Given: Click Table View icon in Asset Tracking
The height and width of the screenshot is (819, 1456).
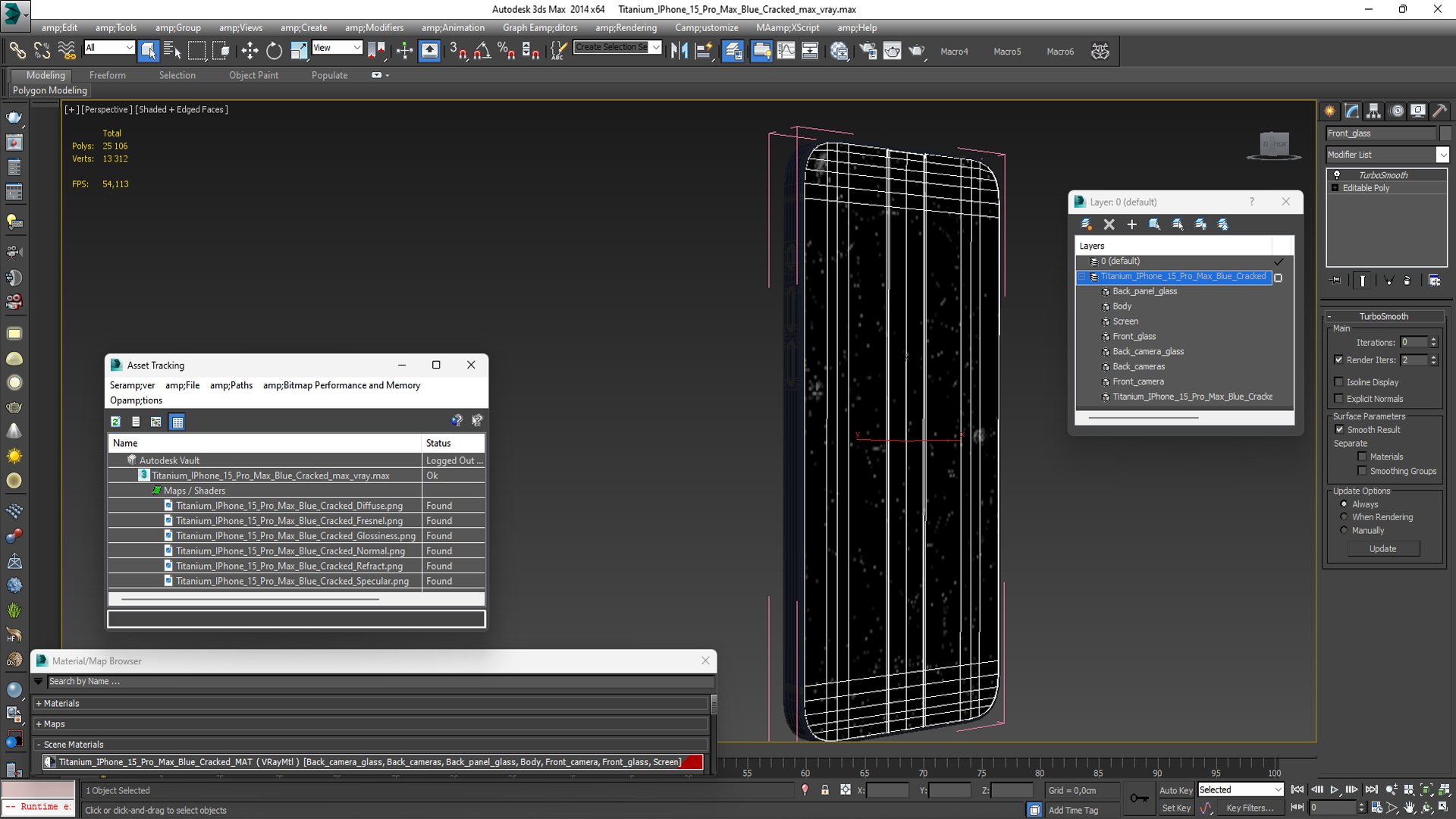Looking at the screenshot, I should pos(177,422).
